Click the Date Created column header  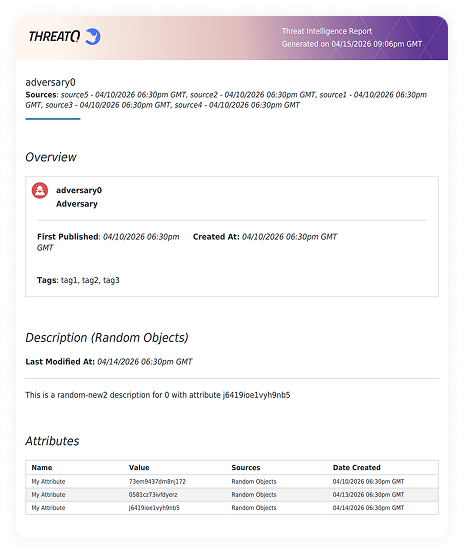(357, 467)
